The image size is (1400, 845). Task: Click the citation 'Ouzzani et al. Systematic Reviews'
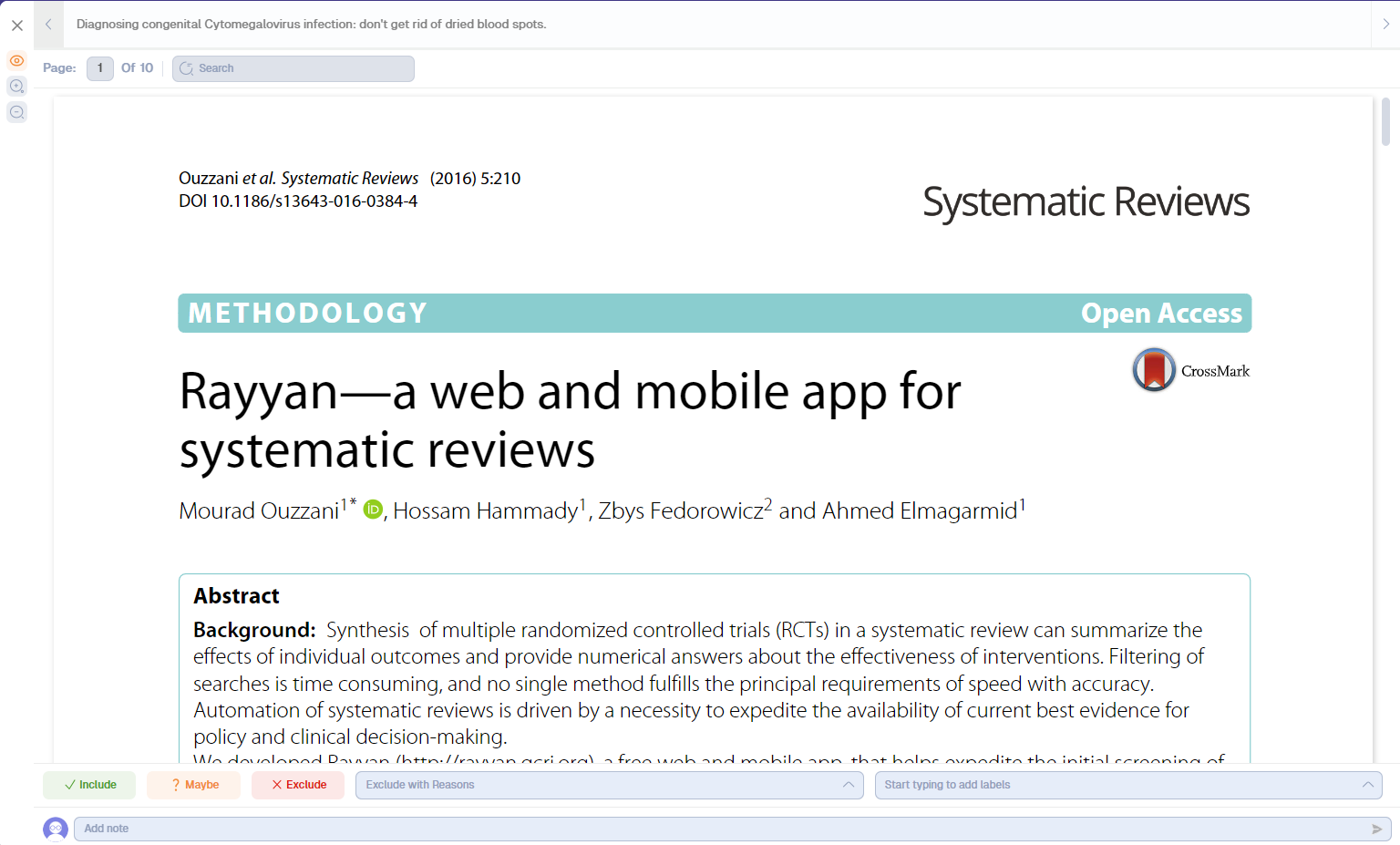pyautogui.click(x=298, y=179)
